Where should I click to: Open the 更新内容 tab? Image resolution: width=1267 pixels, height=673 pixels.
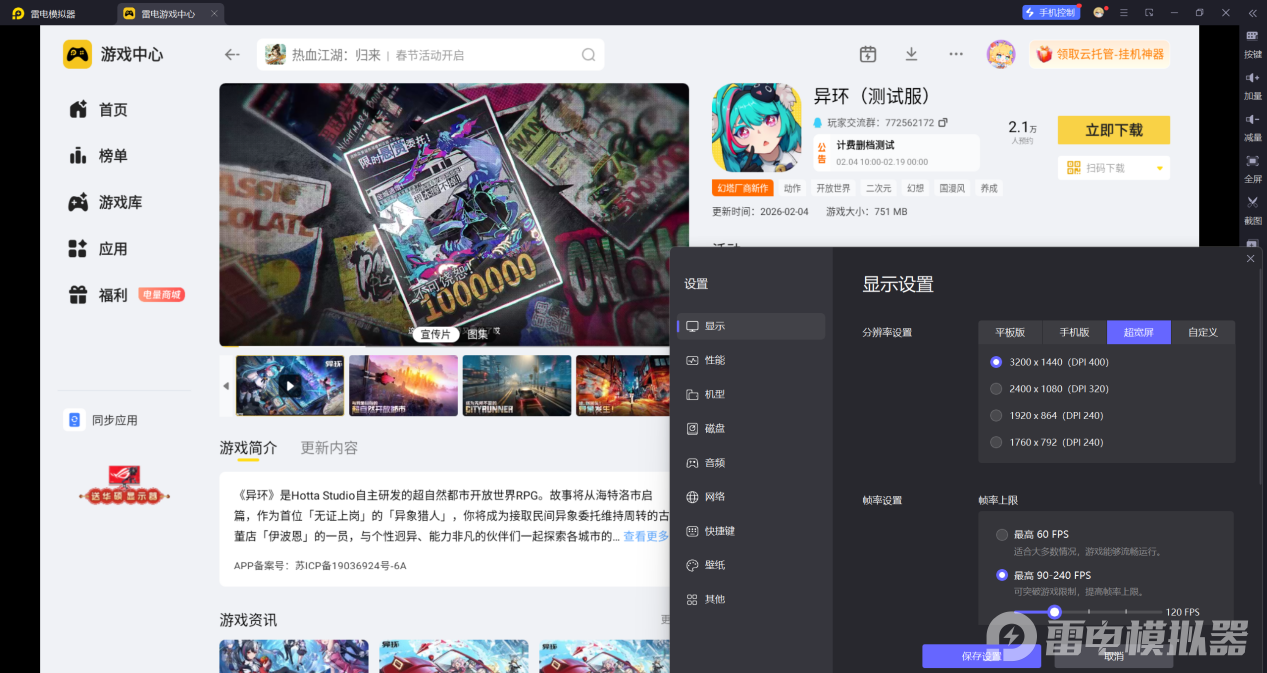tap(329, 448)
